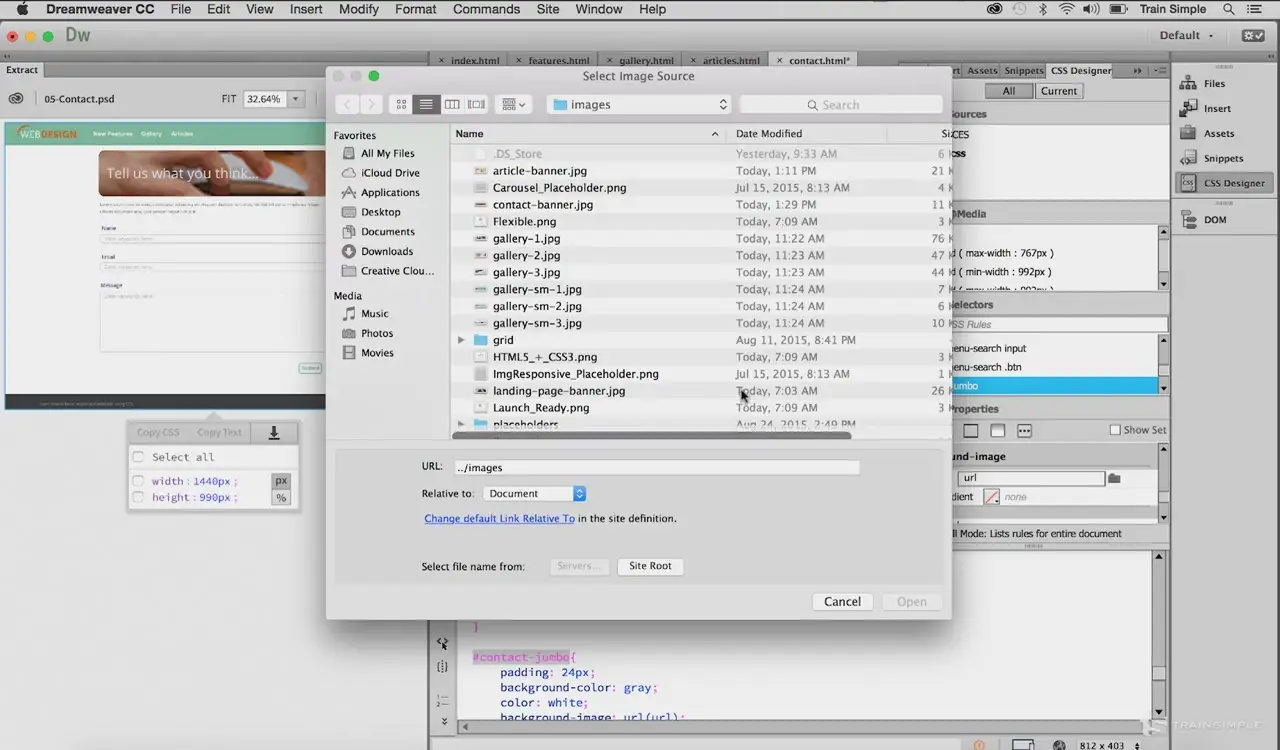
Task: Open Change default Link Relative To link
Action: point(499,518)
